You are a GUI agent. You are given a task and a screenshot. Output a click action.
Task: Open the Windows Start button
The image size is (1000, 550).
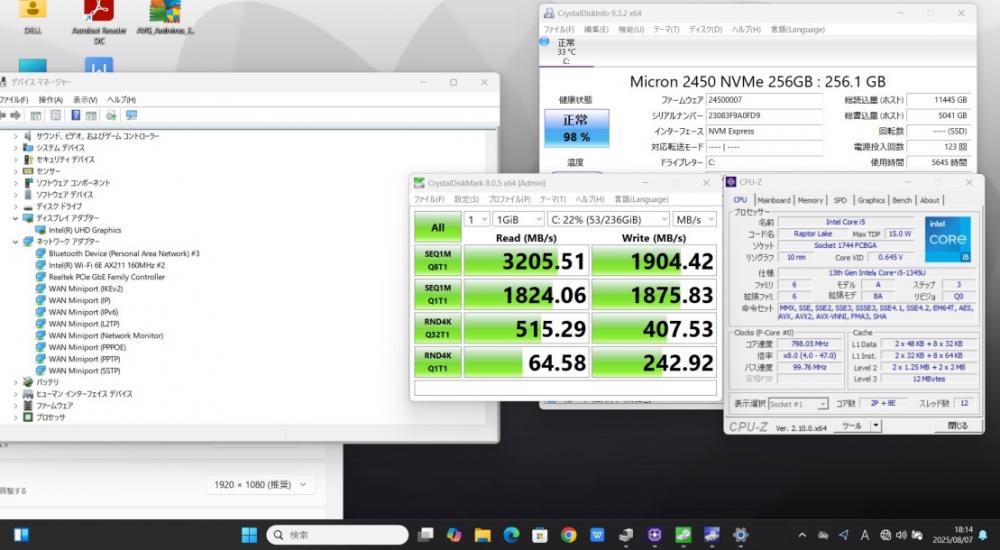tap(249, 535)
